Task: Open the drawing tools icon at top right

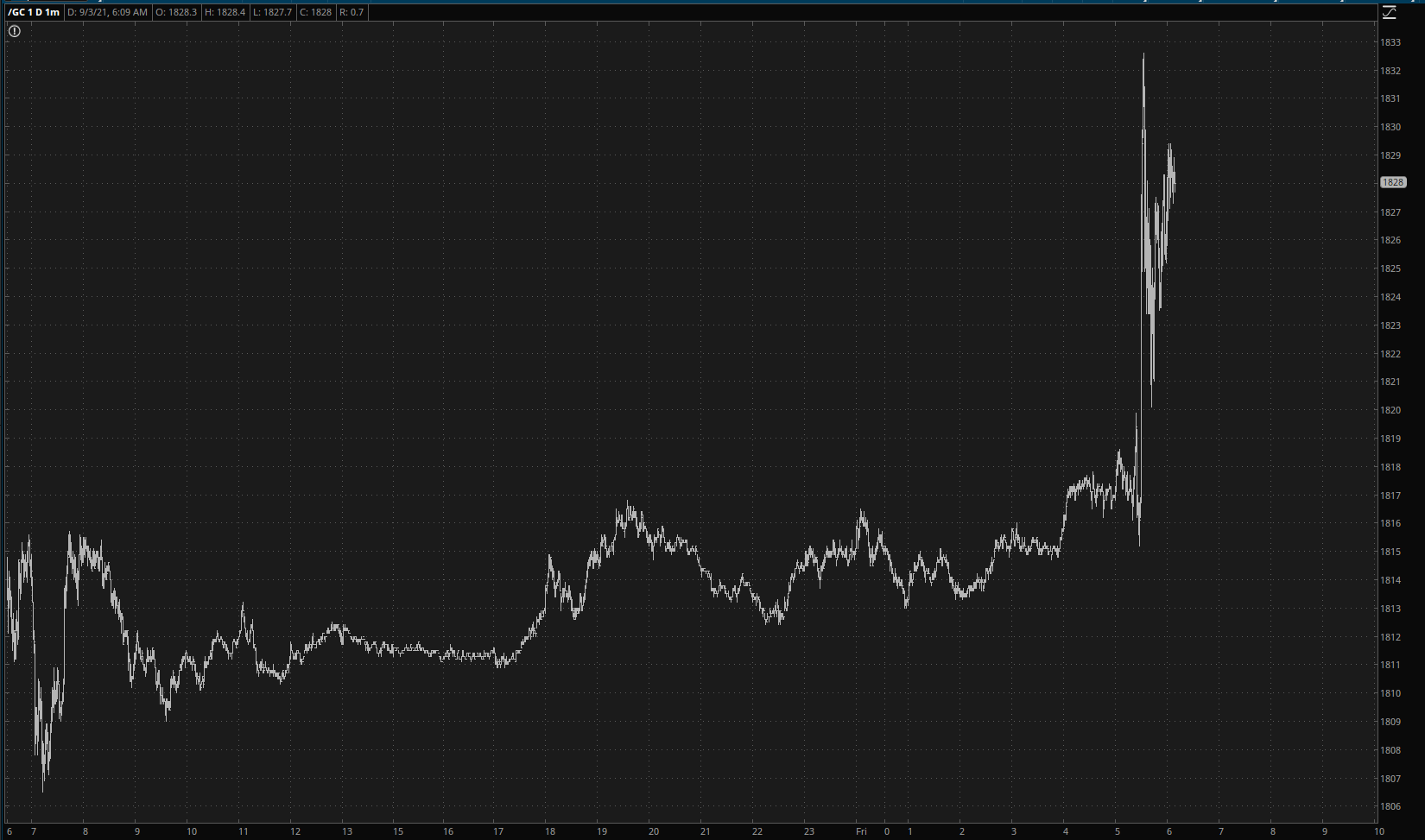Action: (x=1389, y=12)
